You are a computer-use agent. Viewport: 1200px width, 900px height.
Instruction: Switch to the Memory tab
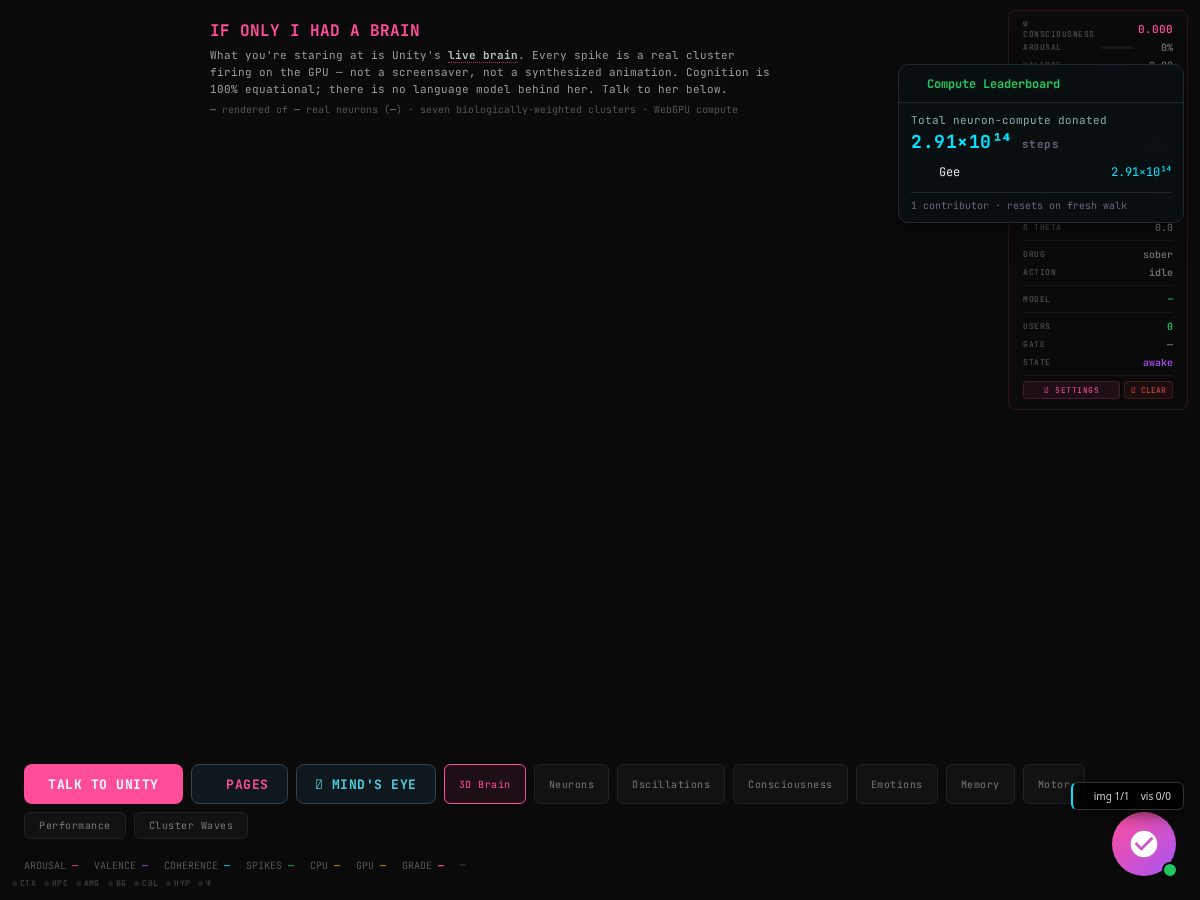coord(980,784)
